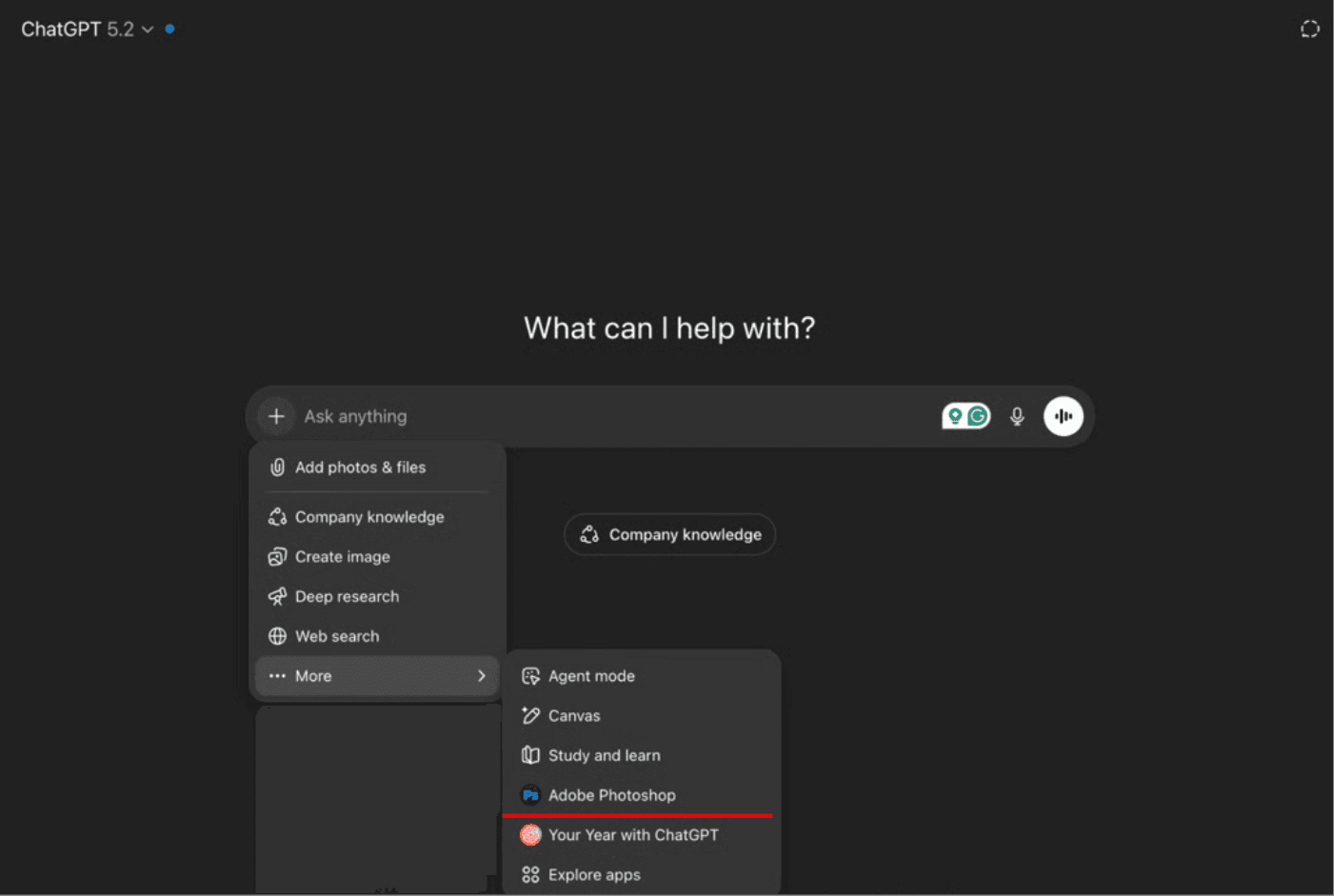Image resolution: width=1334 pixels, height=896 pixels.
Task: Choose Deep research option
Action: (377, 597)
